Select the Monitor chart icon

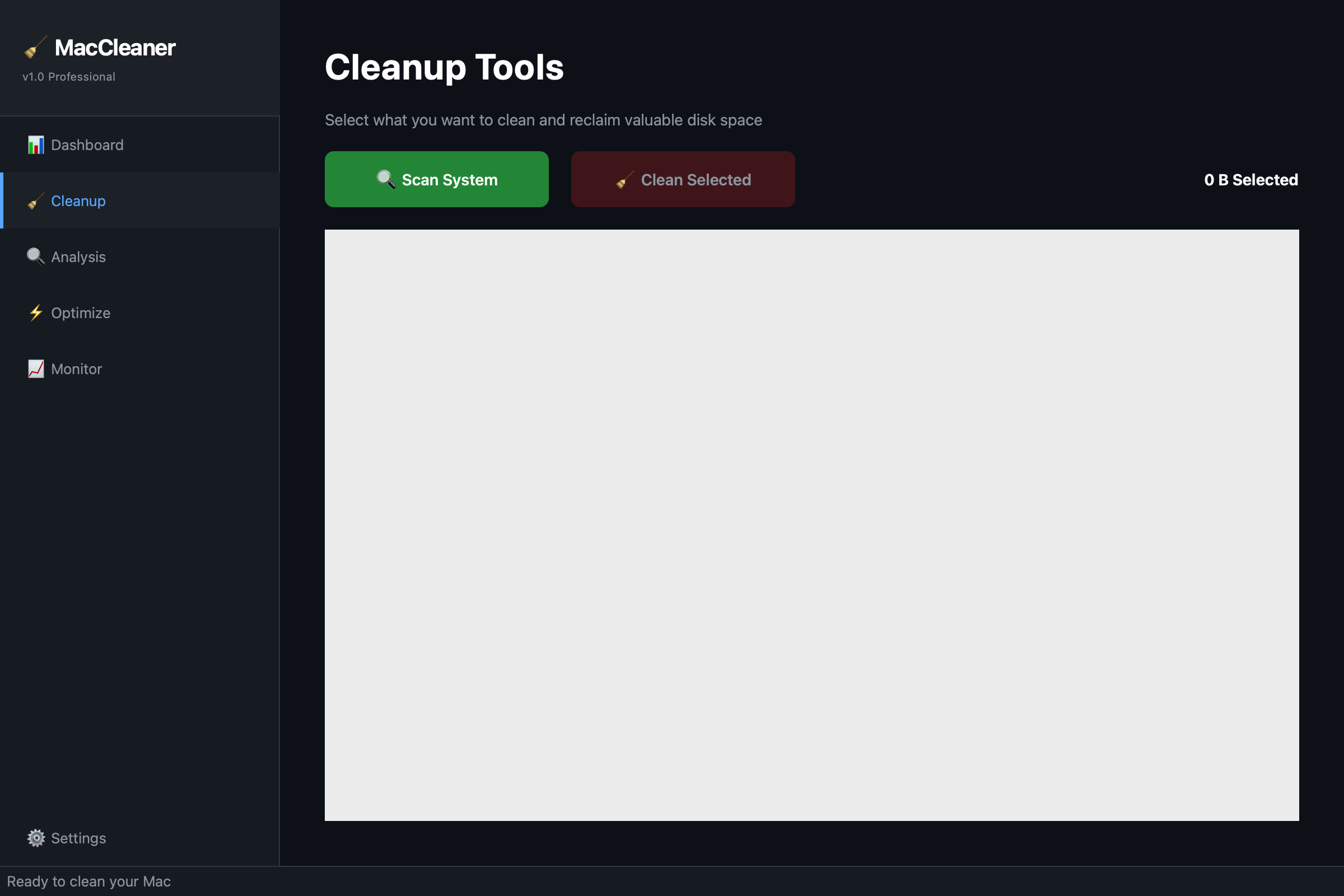click(x=35, y=368)
